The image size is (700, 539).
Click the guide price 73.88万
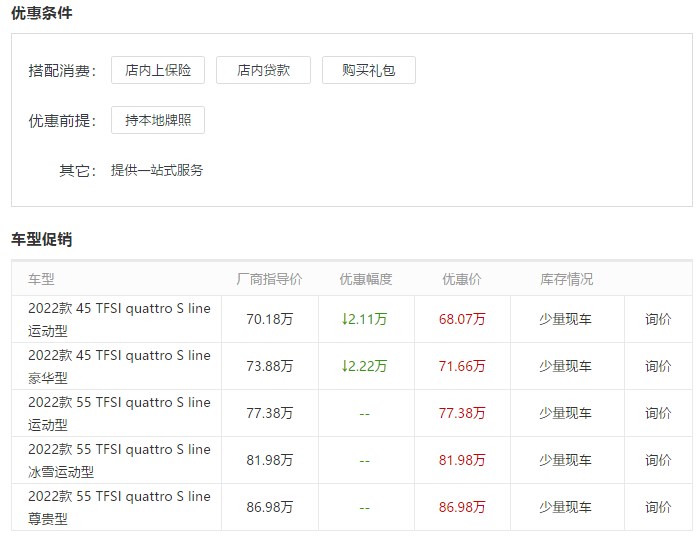pyautogui.click(x=270, y=366)
